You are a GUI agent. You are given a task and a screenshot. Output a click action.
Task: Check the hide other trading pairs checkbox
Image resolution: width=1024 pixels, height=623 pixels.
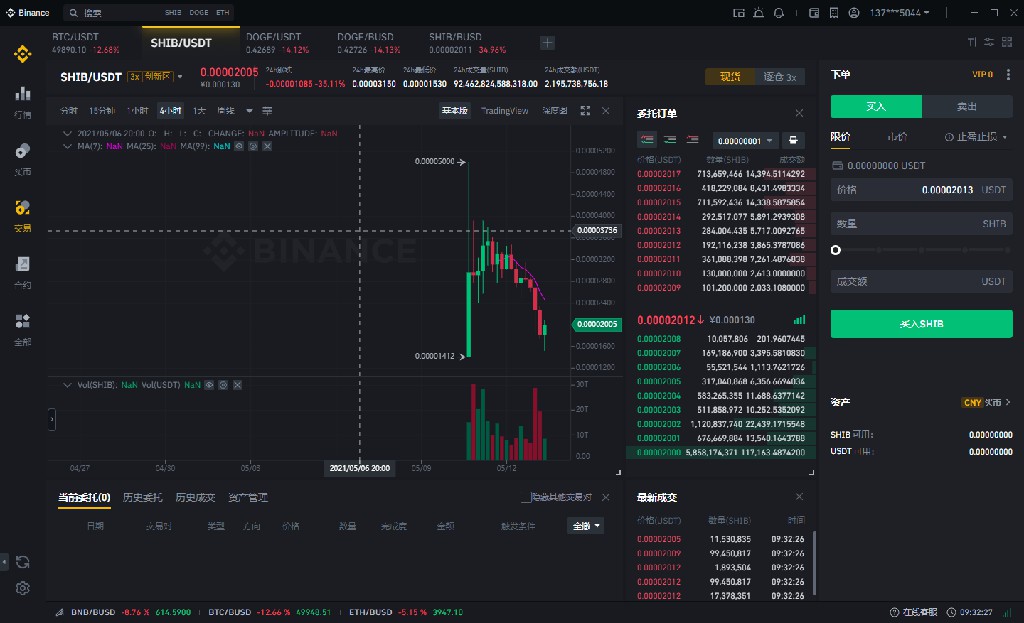[x=525, y=498]
